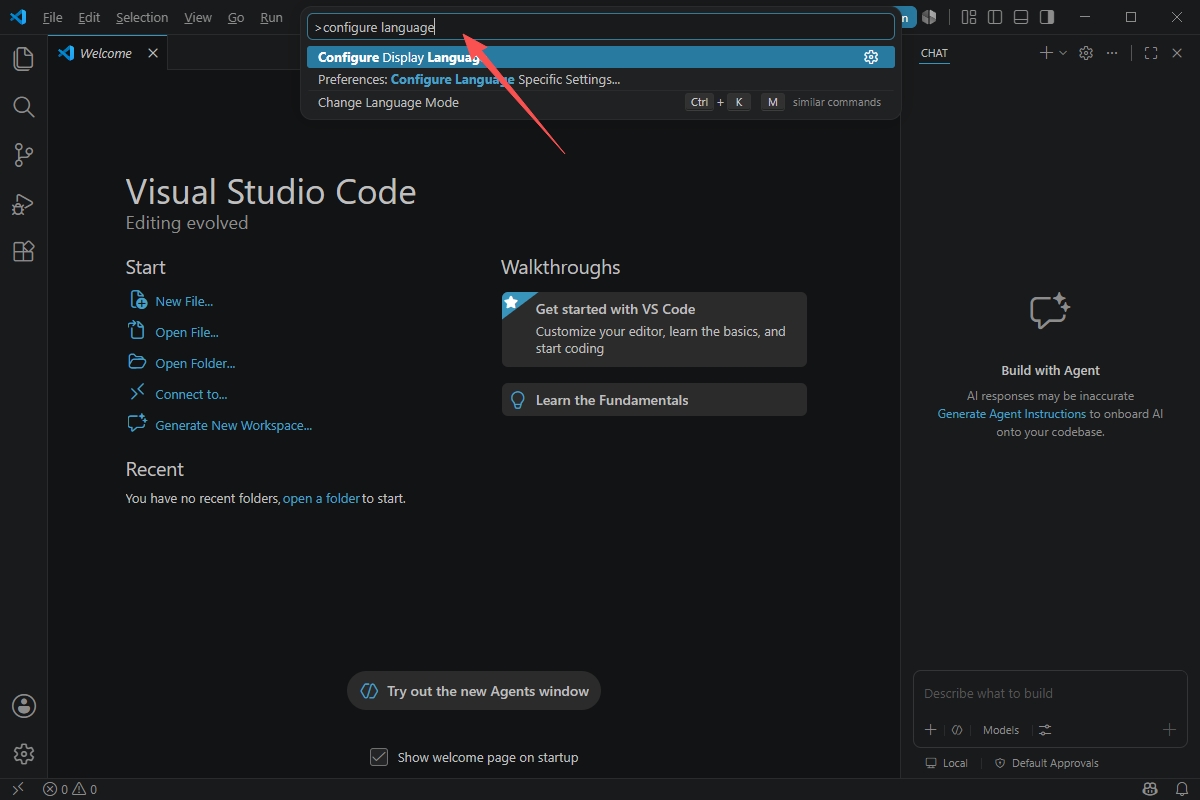The height and width of the screenshot is (800, 1200).
Task: Open the File menu
Action: click(53, 17)
